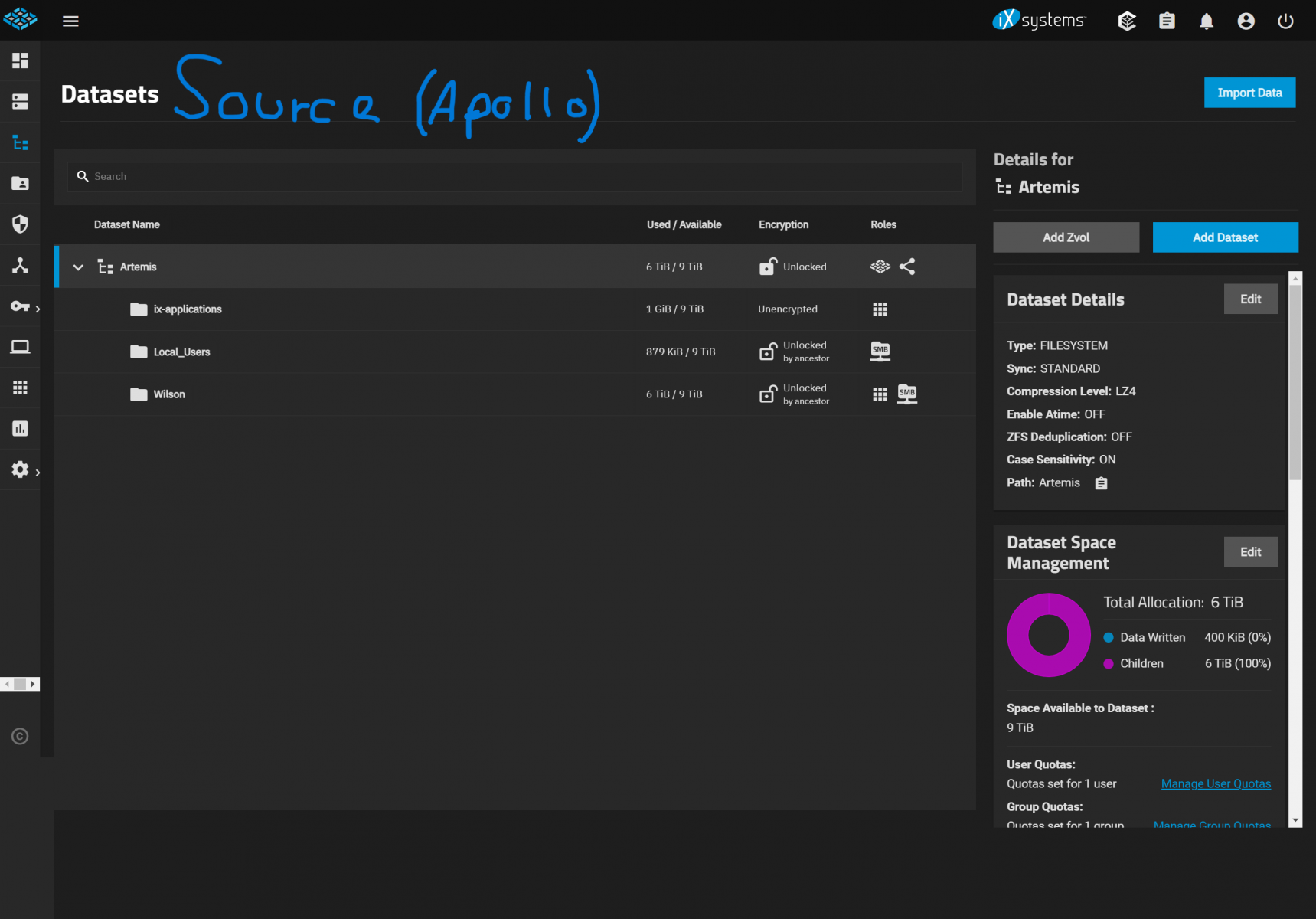Click the purple allocation donut chart

pyautogui.click(x=1049, y=635)
